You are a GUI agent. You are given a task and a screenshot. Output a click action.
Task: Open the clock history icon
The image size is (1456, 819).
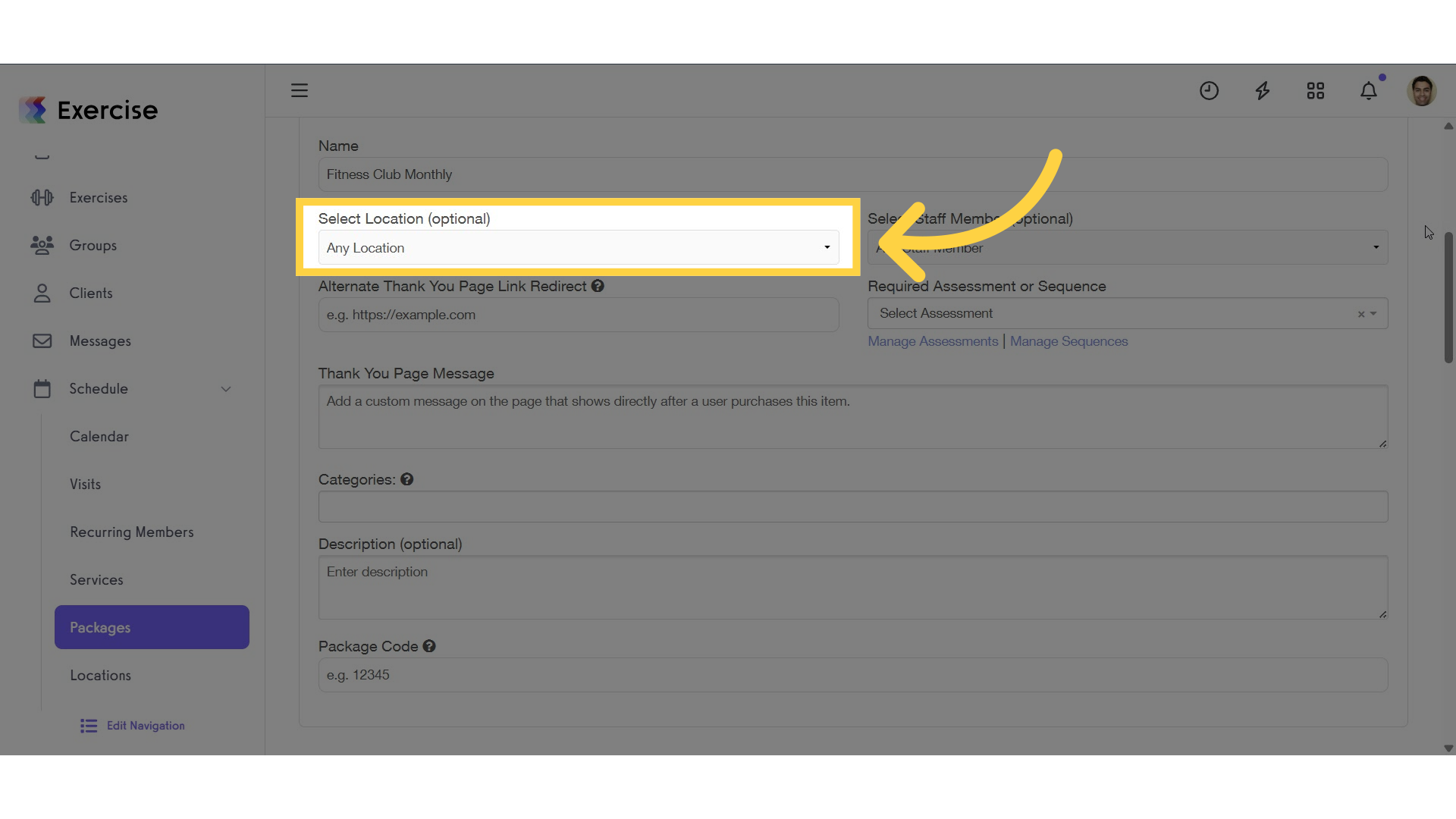pos(1209,91)
